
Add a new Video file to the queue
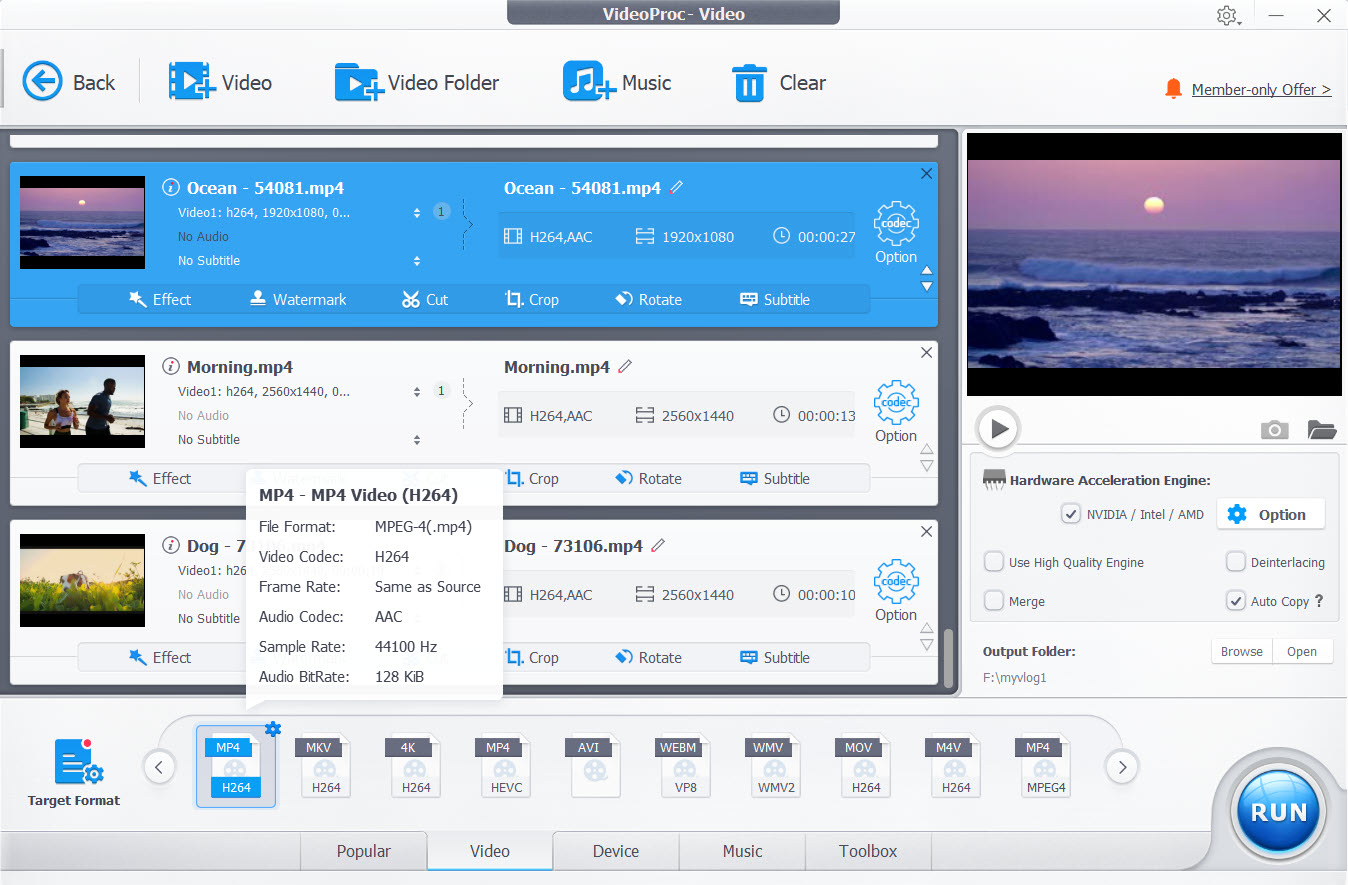221,82
